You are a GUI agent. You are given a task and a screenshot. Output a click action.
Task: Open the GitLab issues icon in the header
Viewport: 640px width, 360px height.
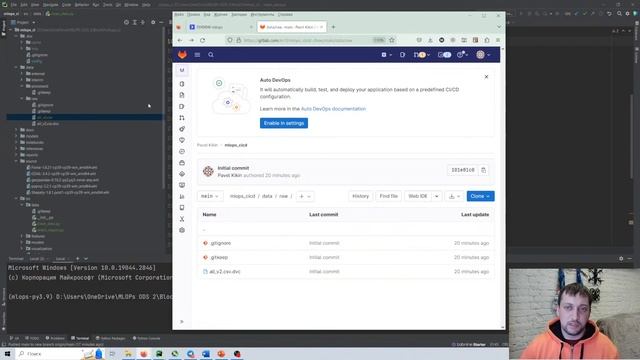click(x=402, y=55)
